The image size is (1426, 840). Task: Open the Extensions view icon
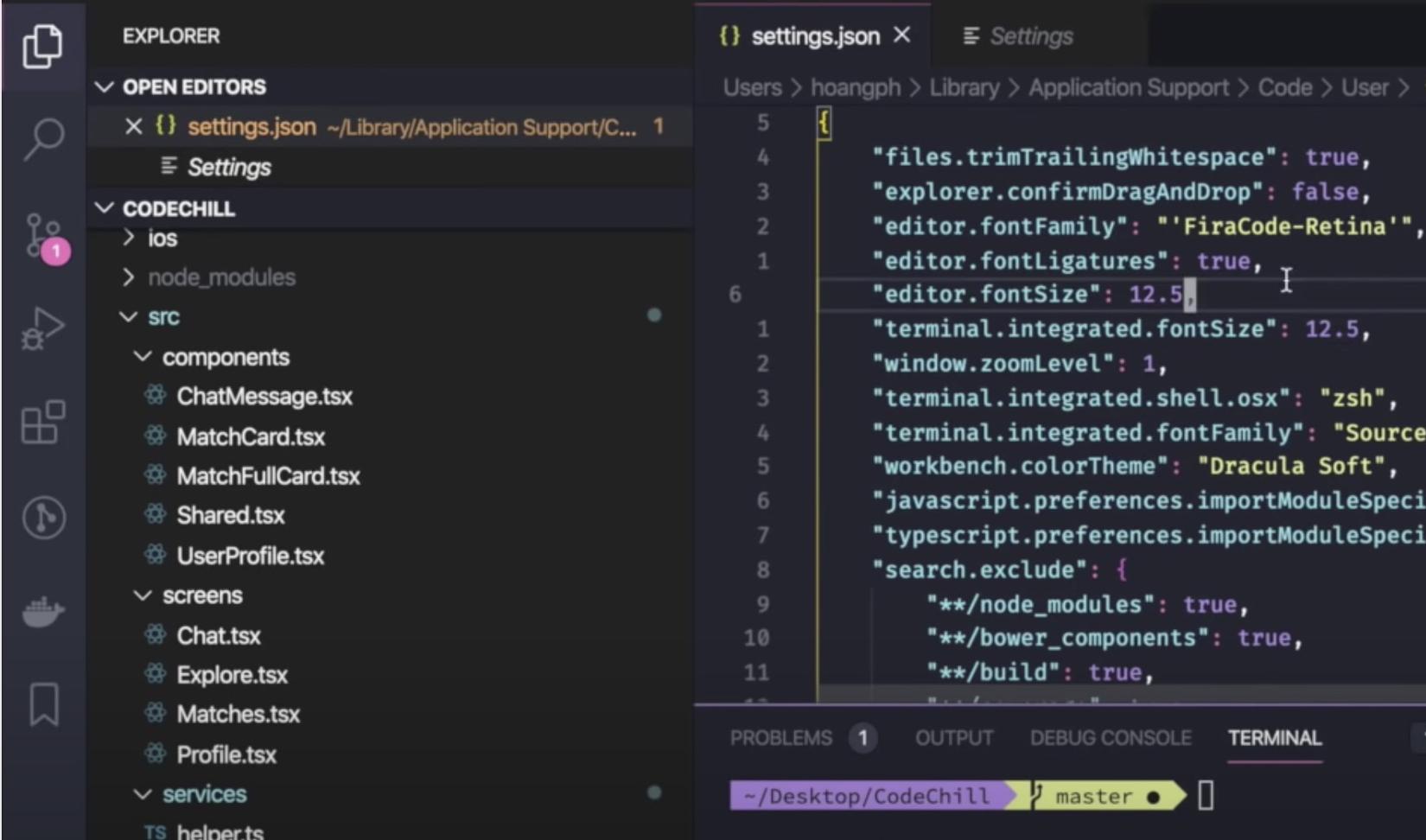point(42,423)
